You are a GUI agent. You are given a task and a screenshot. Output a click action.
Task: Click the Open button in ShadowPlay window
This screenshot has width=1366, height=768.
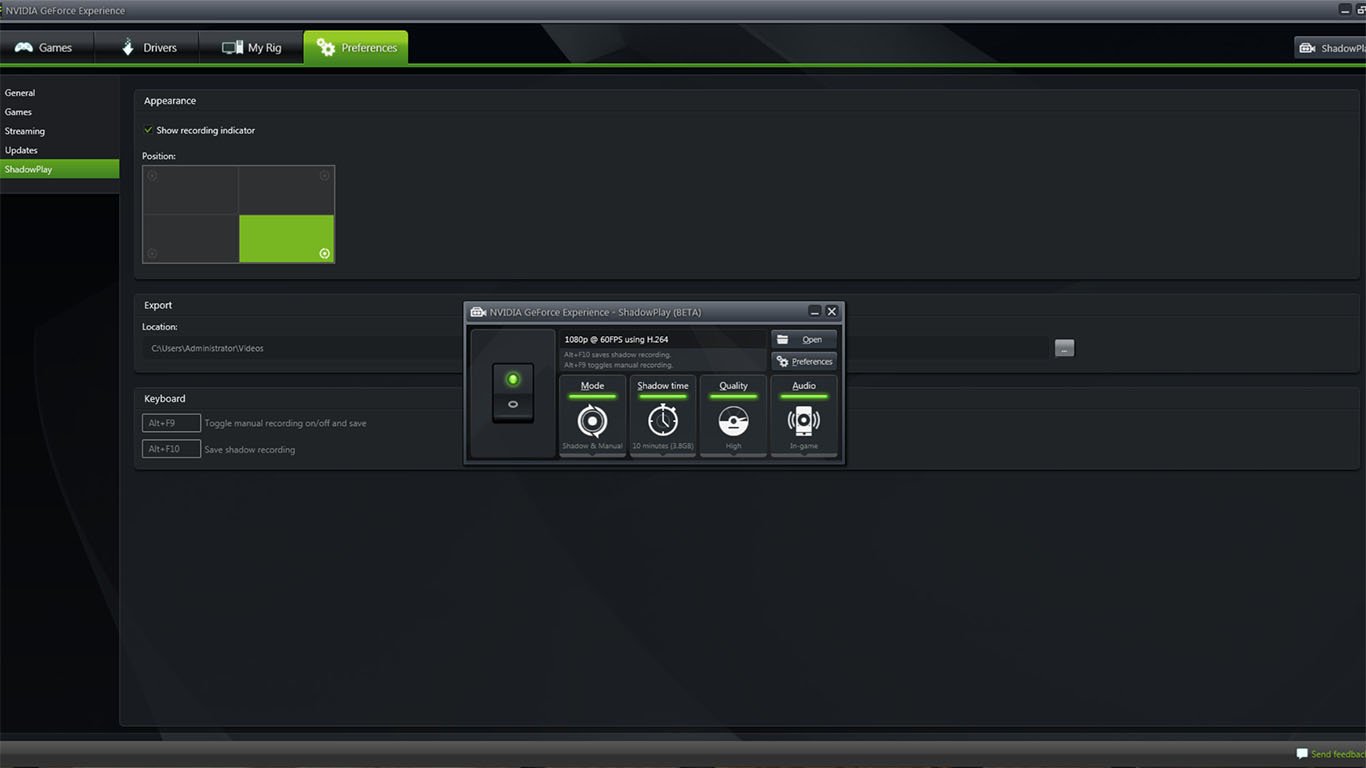point(804,339)
